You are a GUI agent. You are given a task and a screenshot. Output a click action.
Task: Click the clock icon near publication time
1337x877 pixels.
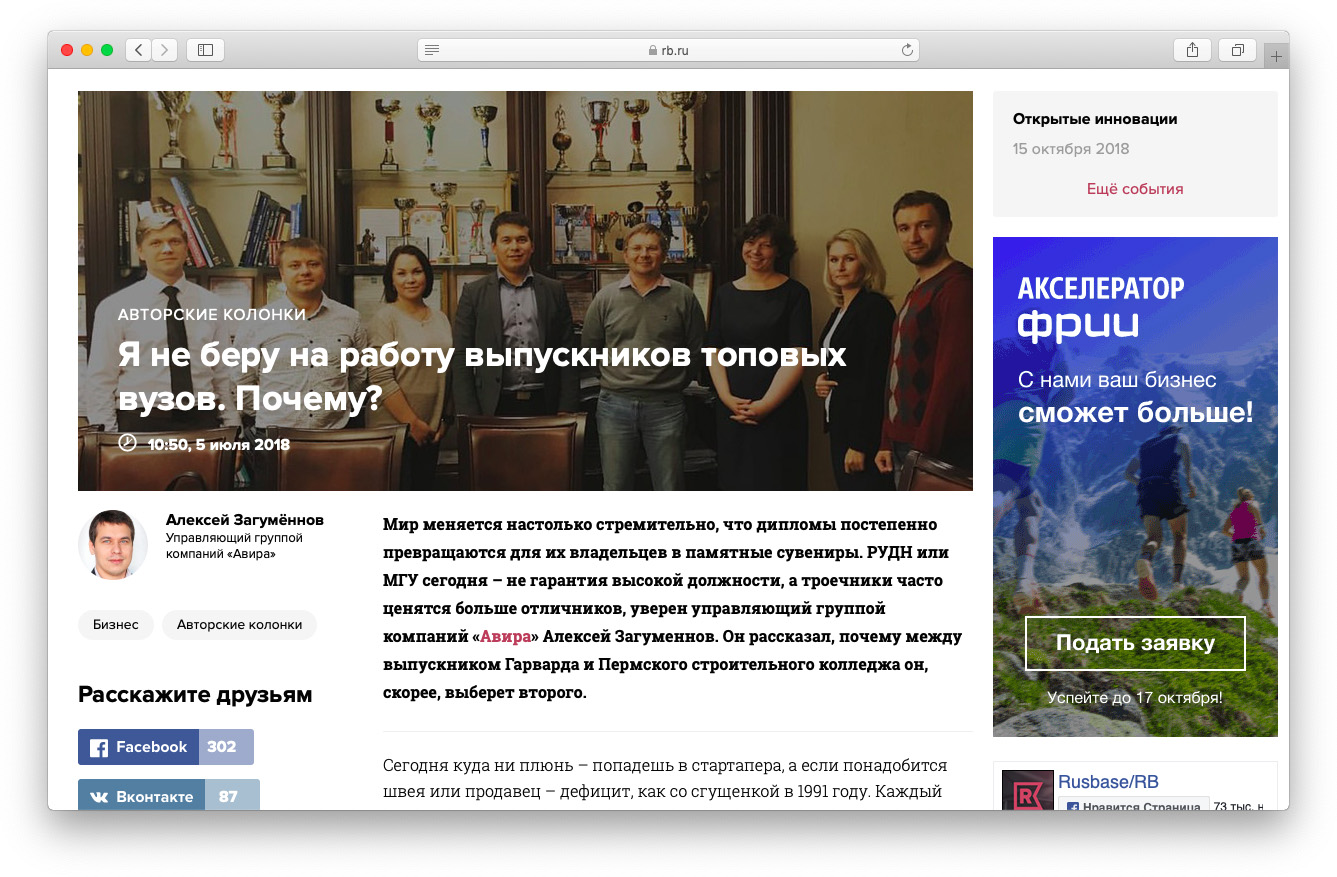click(127, 442)
